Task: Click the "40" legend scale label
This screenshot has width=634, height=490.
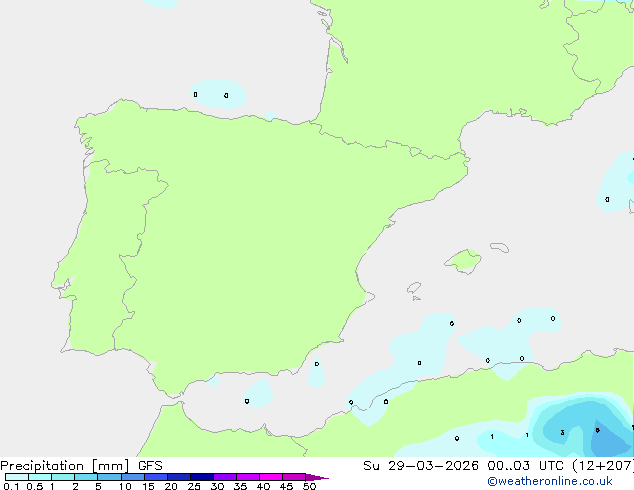Action: coord(263,486)
